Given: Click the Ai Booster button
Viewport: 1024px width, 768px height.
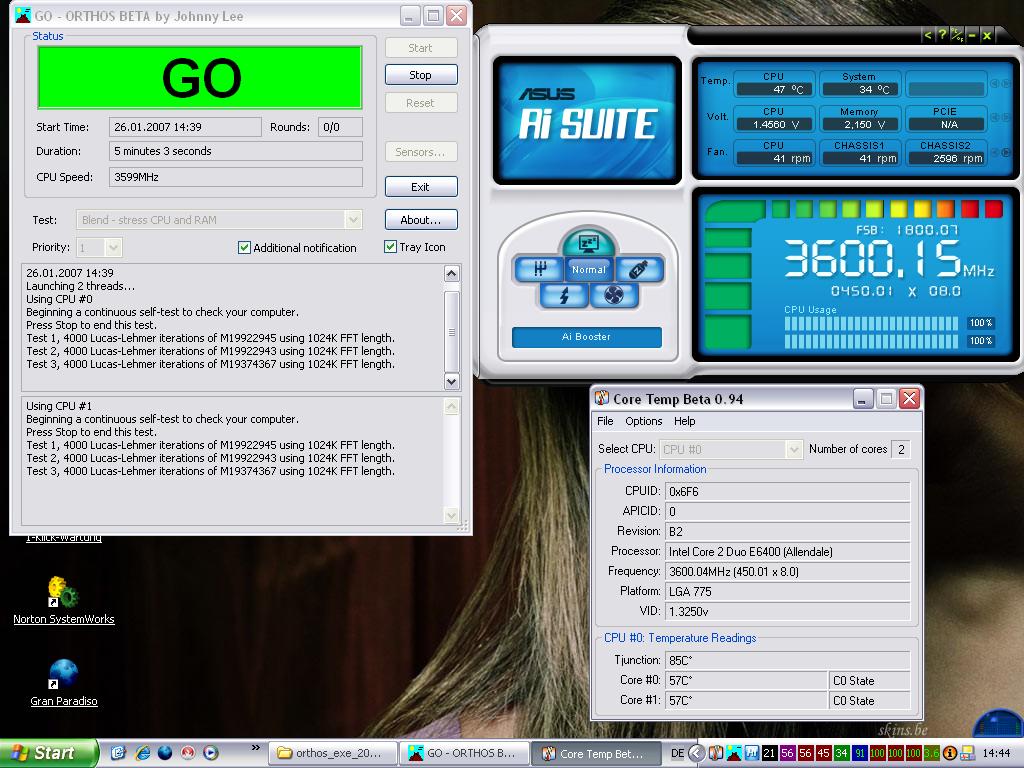Looking at the screenshot, I should click(586, 337).
